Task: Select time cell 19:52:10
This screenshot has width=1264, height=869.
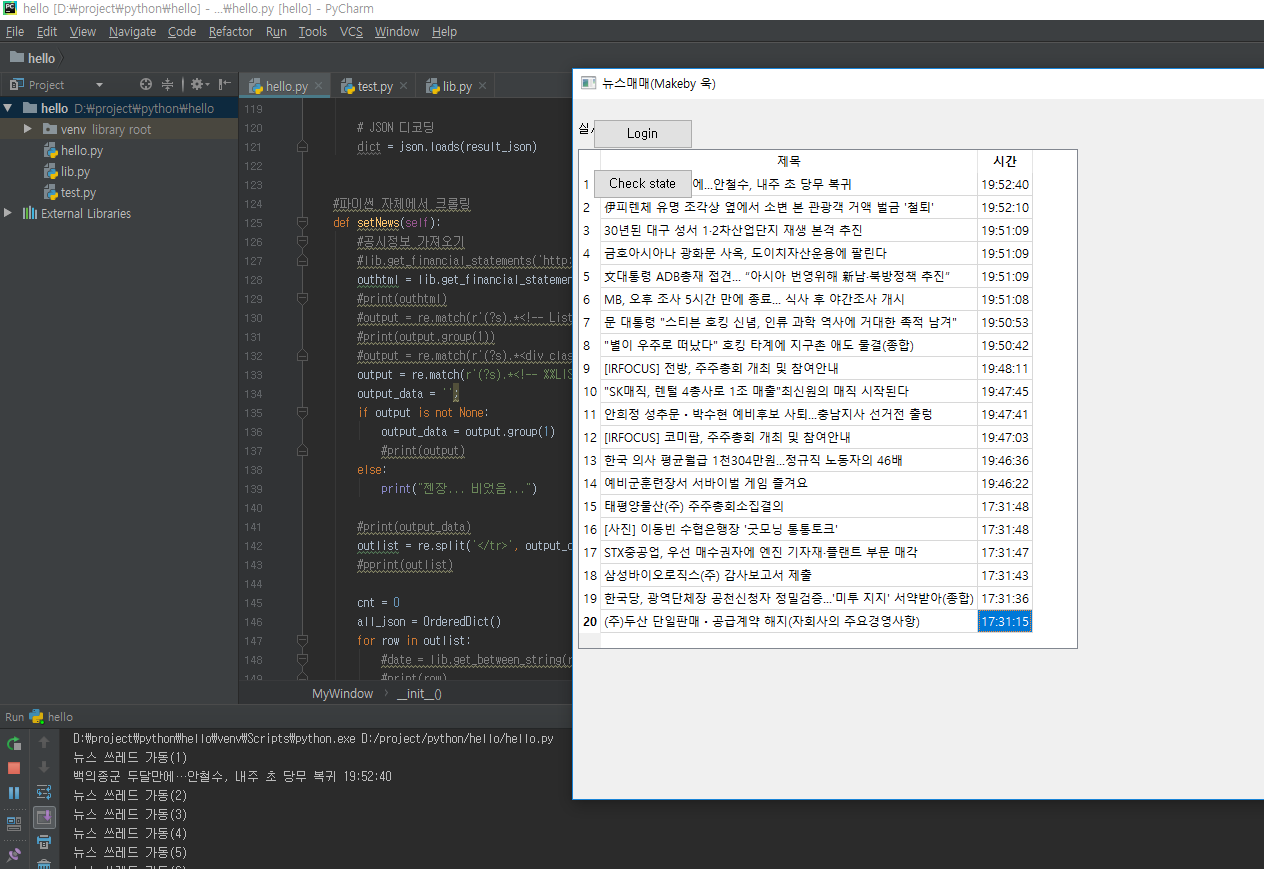Action: pos(1005,207)
